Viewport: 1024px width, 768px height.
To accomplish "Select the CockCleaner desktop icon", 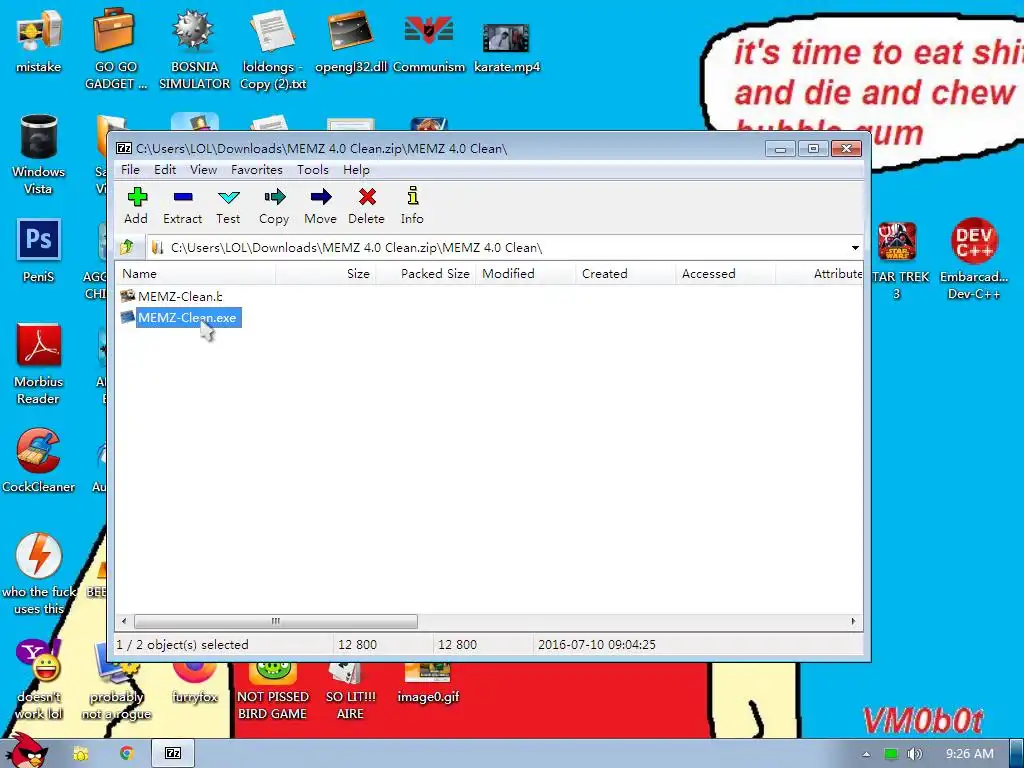I will pyautogui.click(x=39, y=461).
